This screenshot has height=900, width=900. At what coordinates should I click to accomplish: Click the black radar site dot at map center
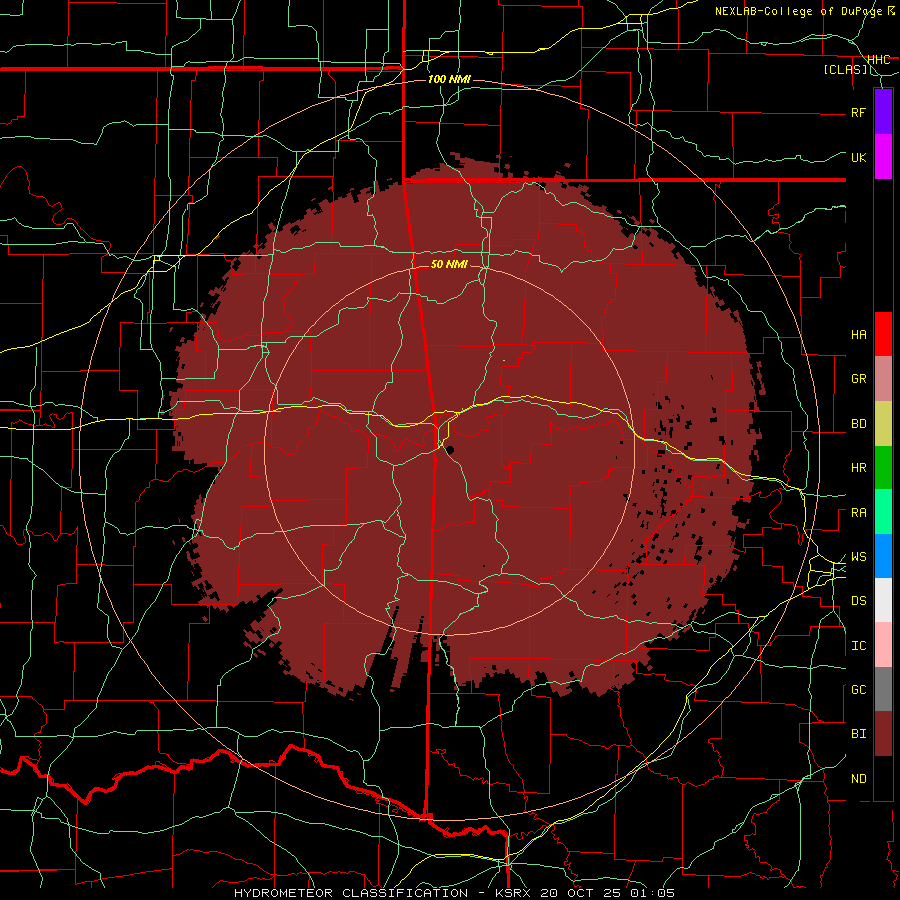pyautogui.click(x=451, y=451)
